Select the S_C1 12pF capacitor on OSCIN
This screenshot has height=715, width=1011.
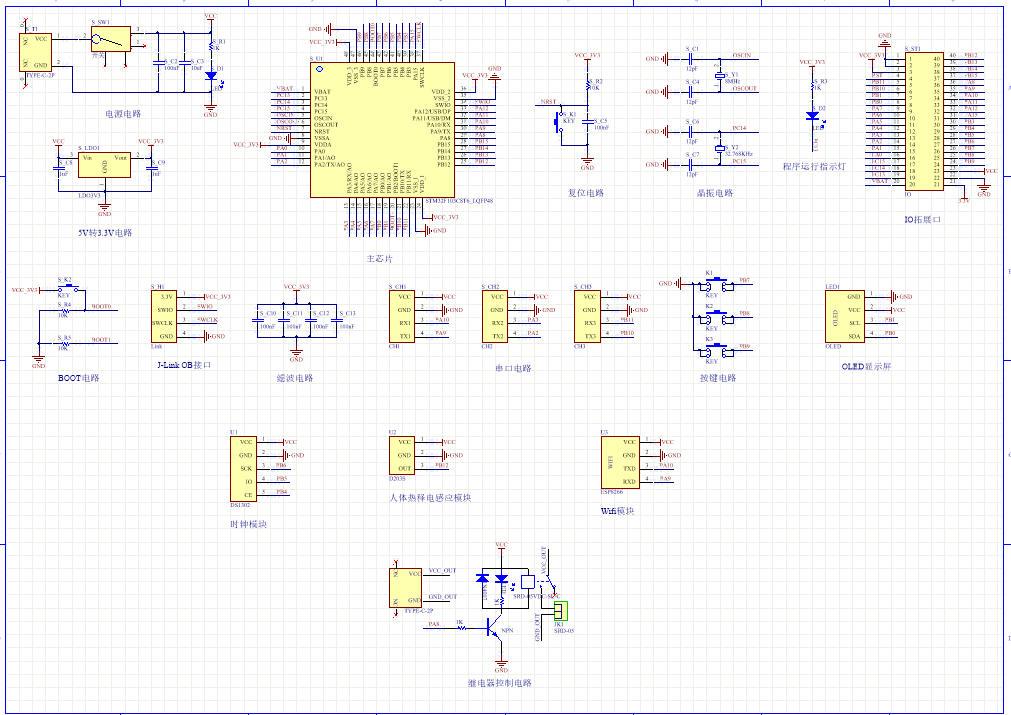[x=690, y=59]
